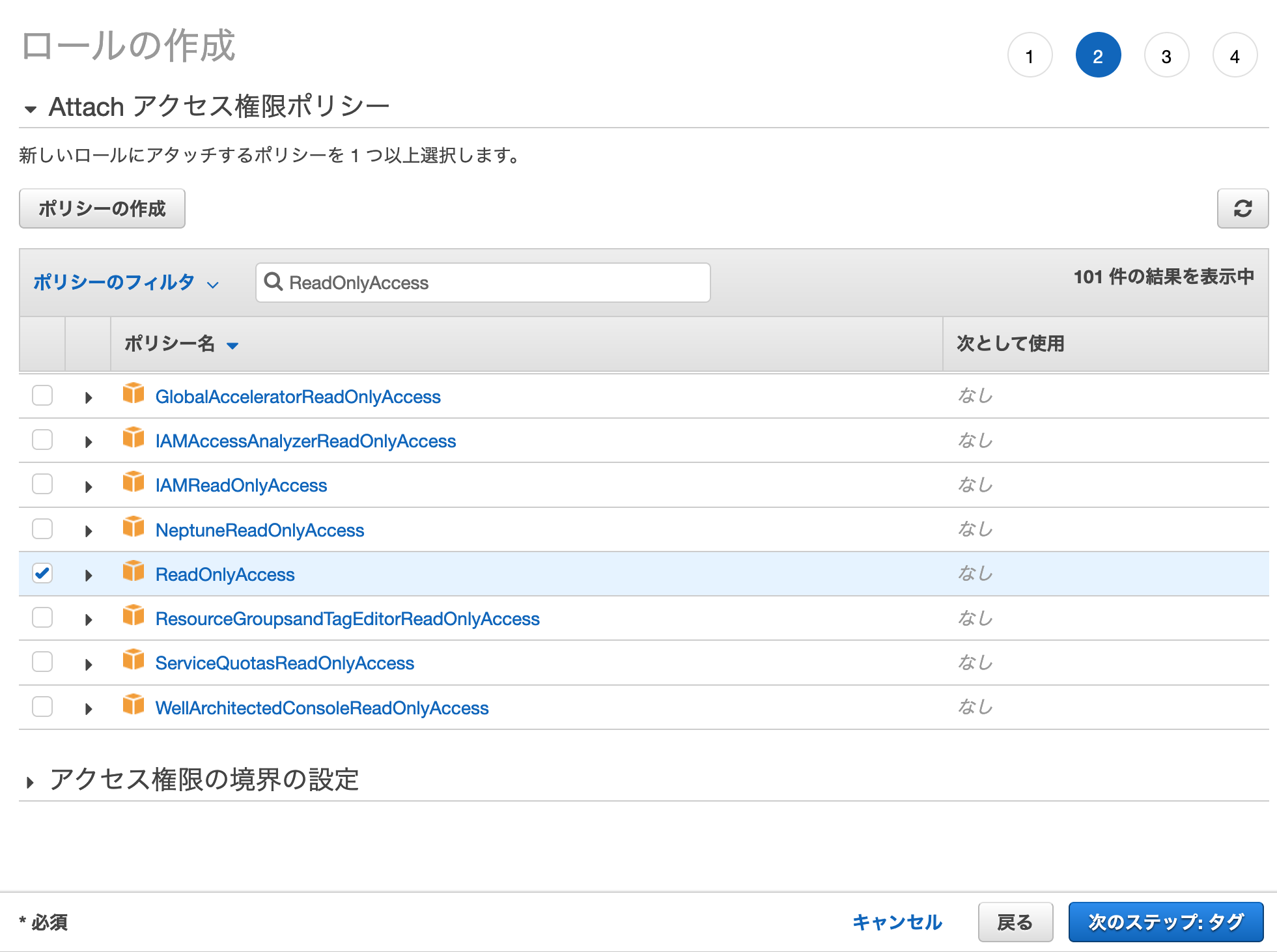Click the policy icon beside NeptuneReadOnlyAccess
The height and width of the screenshot is (952, 1277).
coord(133,527)
